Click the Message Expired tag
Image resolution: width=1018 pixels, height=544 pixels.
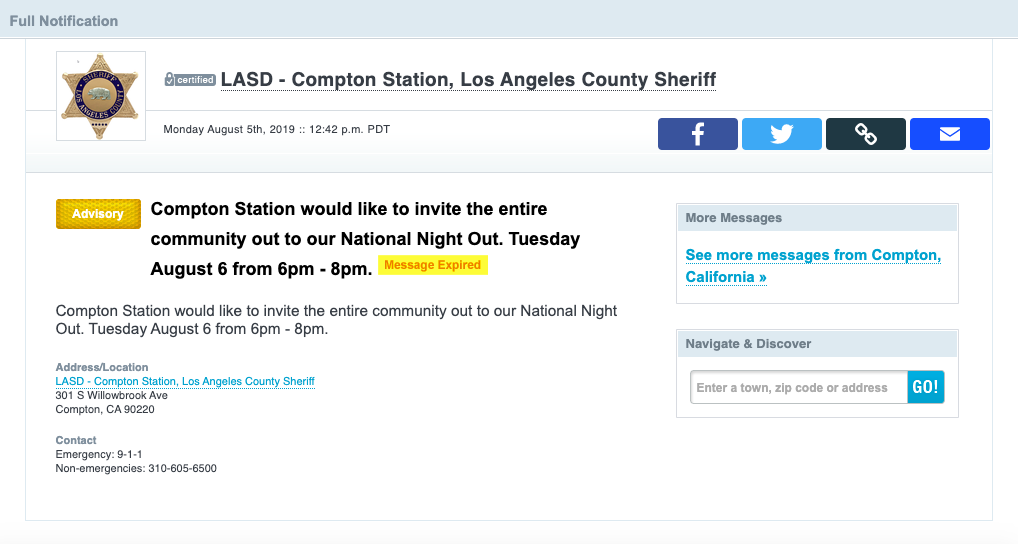coord(432,266)
